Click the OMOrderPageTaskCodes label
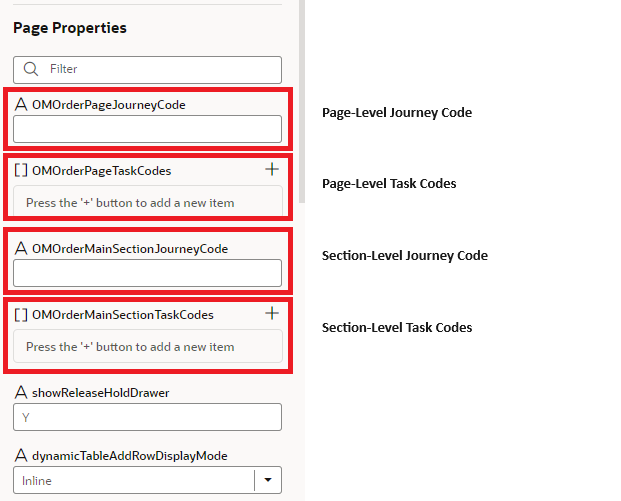621x501 pixels. pyautogui.click(x=101, y=171)
